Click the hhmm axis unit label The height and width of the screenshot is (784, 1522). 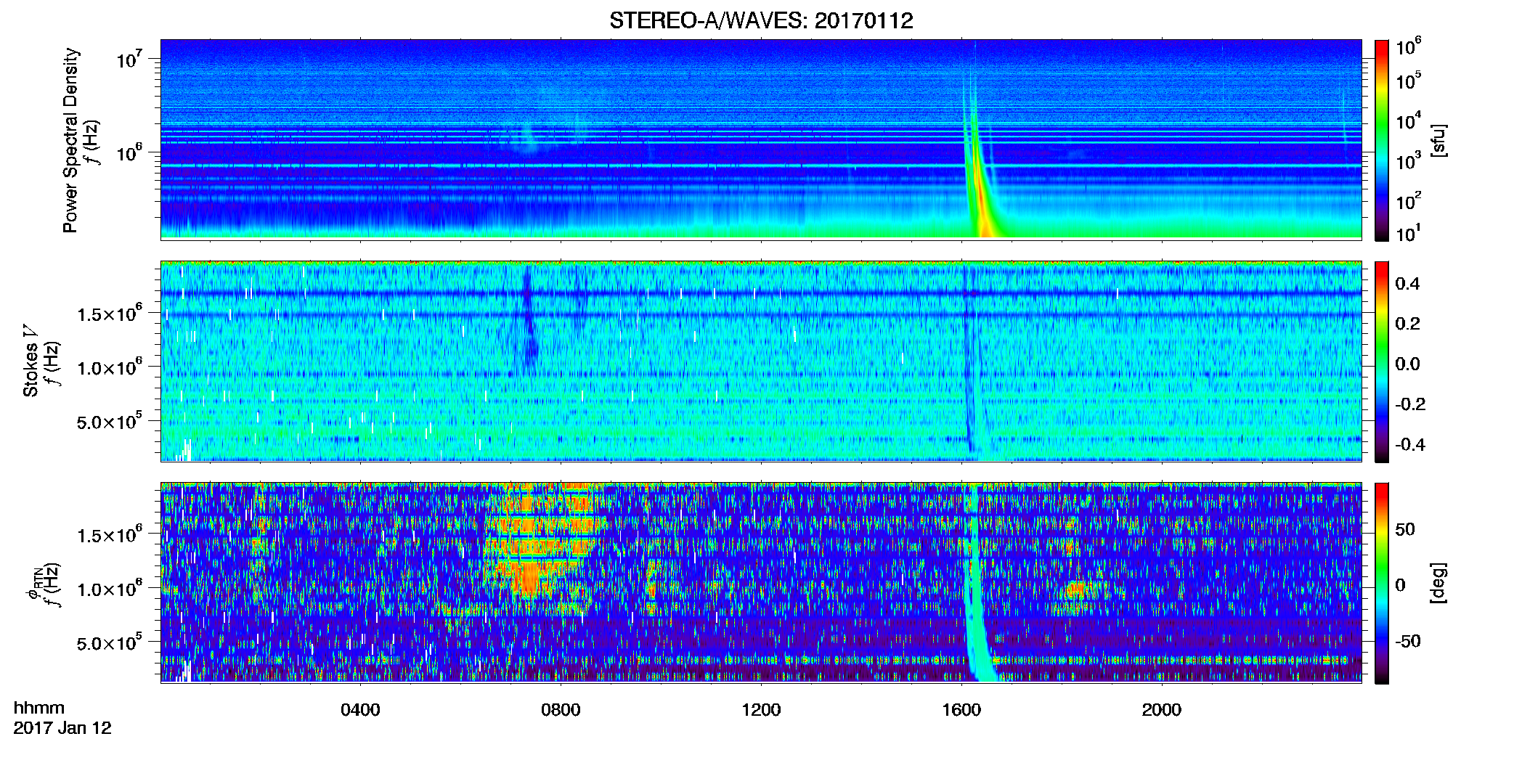pos(39,708)
